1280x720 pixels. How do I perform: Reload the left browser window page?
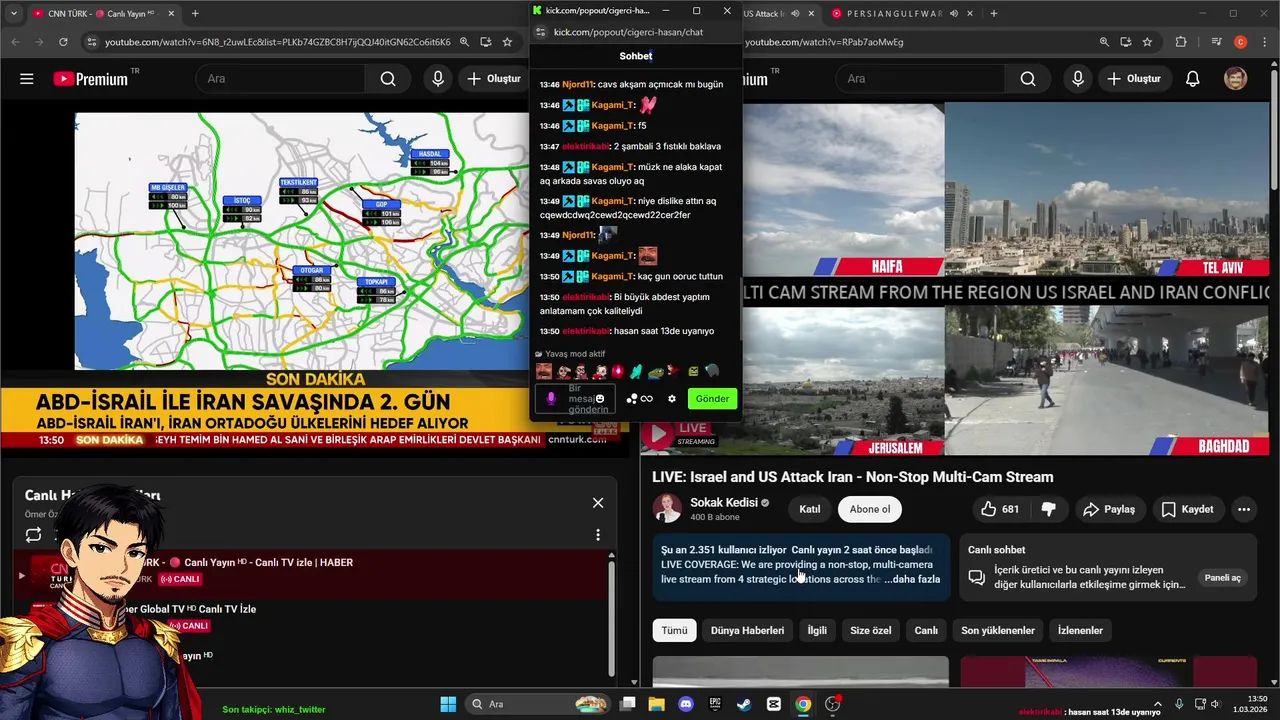tap(63, 42)
